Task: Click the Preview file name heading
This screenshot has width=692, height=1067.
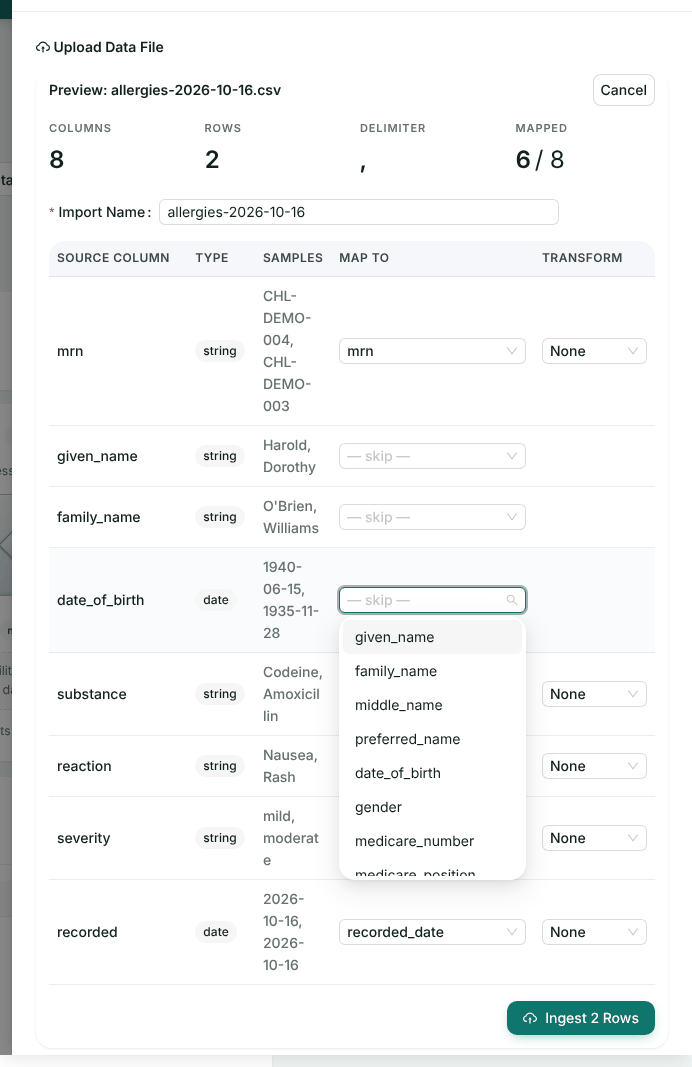Action: (x=165, y=90)
